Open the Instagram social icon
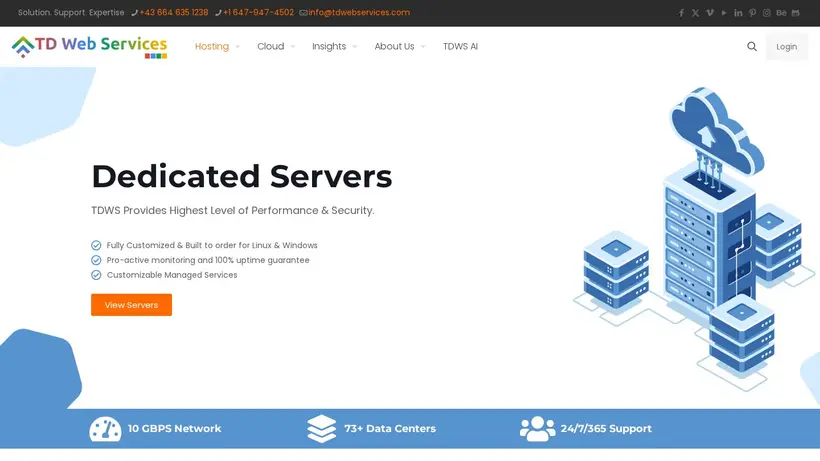820x461 pixels. 766,13
